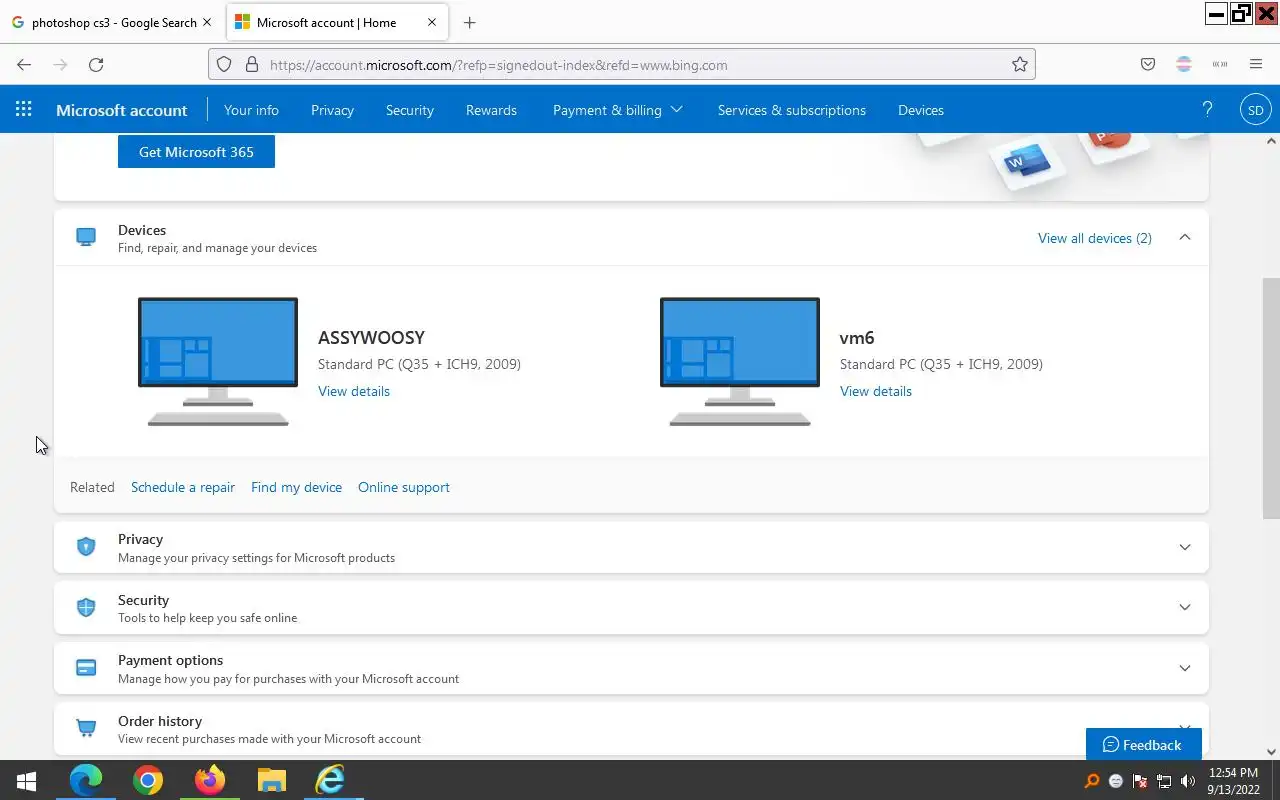
Task: Launch Google Chrome from taskbar
Action: [x=148, y=780]
